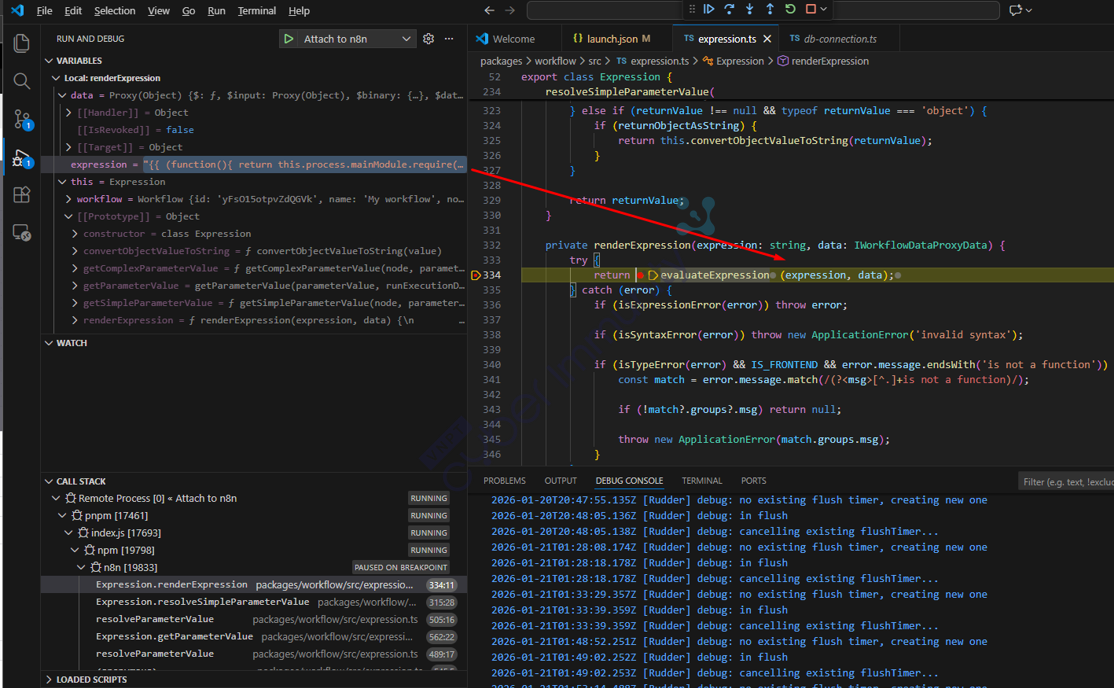Click the Expression class breadcrumb
The height and width of the screenshot is (688, 1114).
[x=733, y=61]
